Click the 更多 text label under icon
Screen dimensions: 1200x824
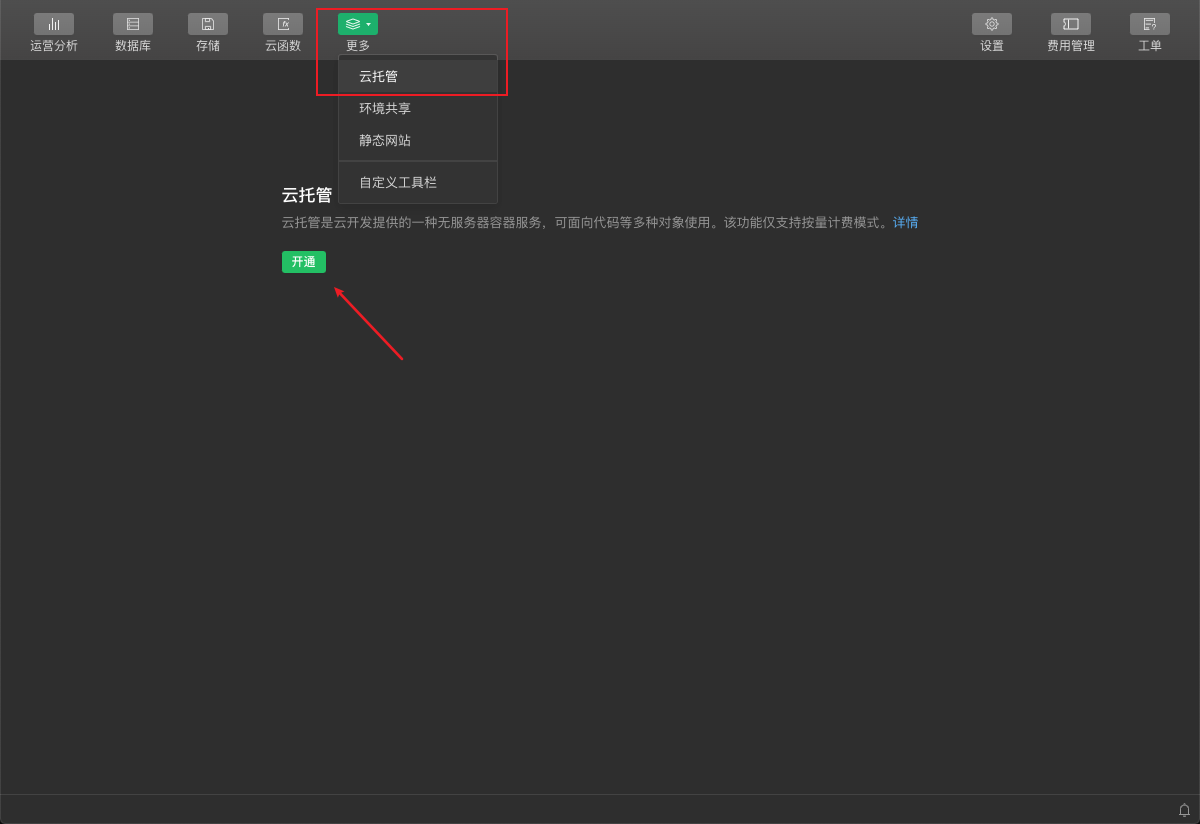(358, 46)
